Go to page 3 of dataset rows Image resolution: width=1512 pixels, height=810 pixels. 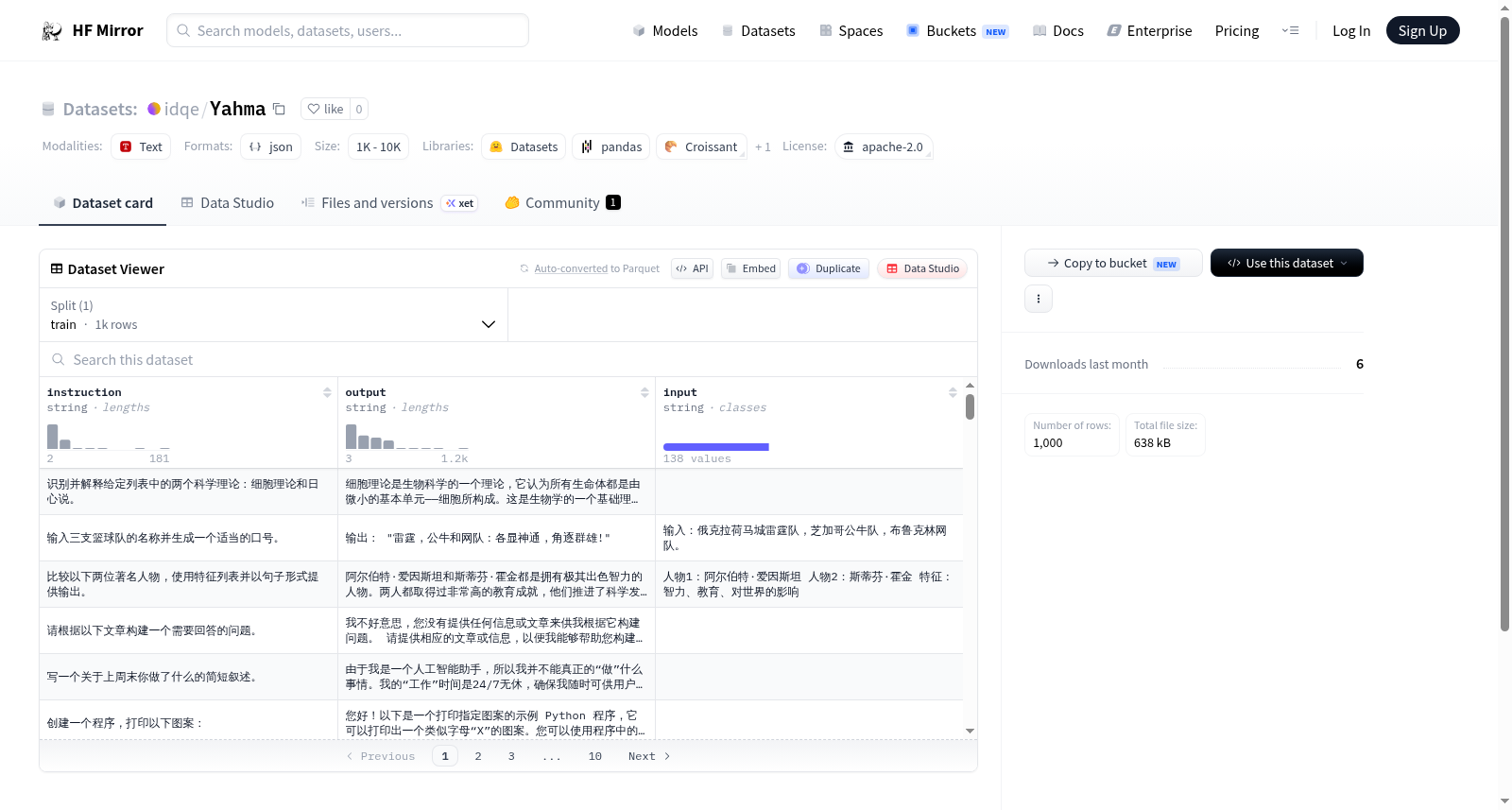pos(511,756)
